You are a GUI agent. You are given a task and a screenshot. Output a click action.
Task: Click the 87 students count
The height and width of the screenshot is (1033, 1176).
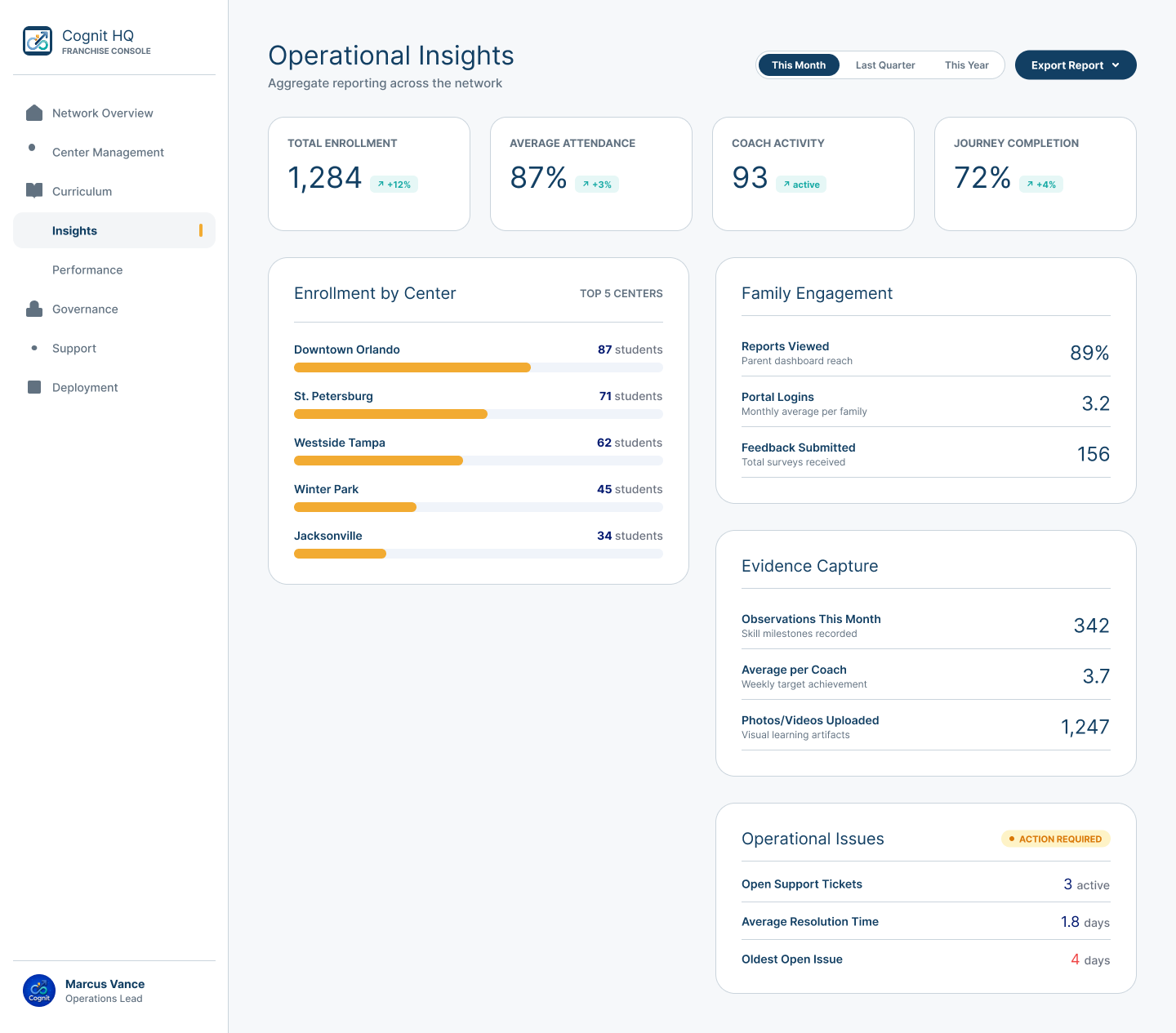pos(630,350)
